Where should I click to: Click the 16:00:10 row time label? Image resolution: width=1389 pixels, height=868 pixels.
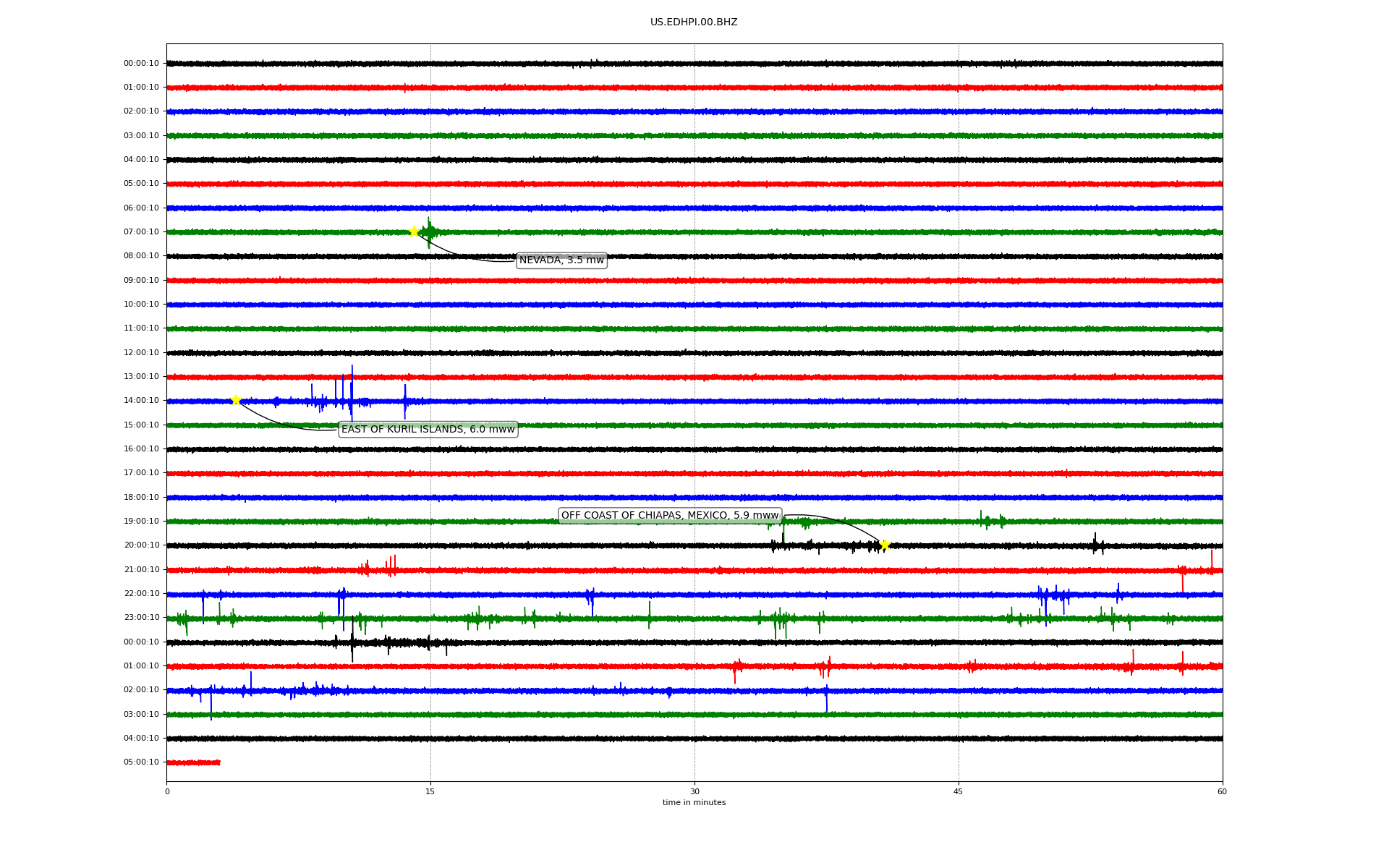141,449
